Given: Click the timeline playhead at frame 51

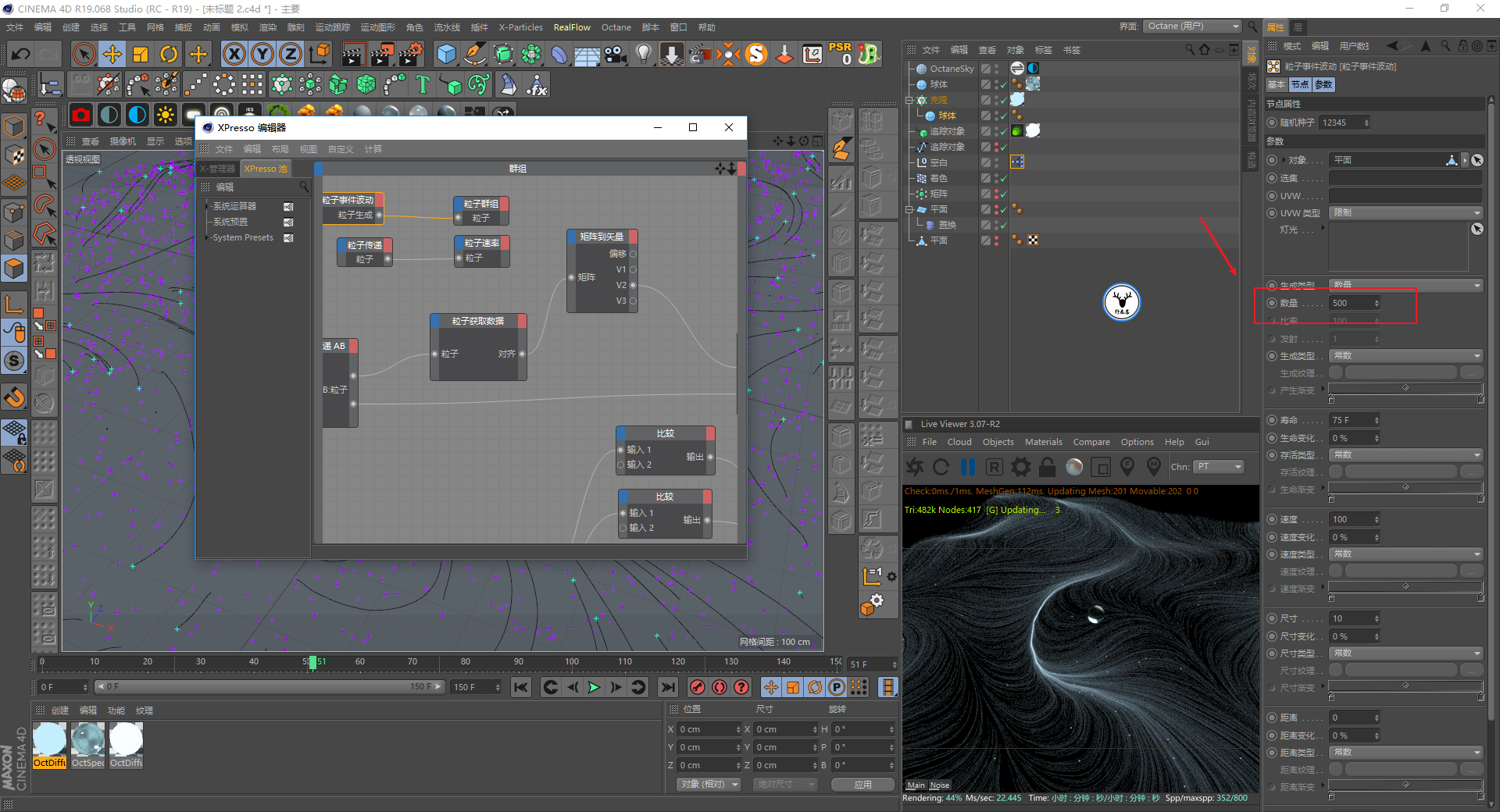Looking at the screenshot, I should point(312,662).
